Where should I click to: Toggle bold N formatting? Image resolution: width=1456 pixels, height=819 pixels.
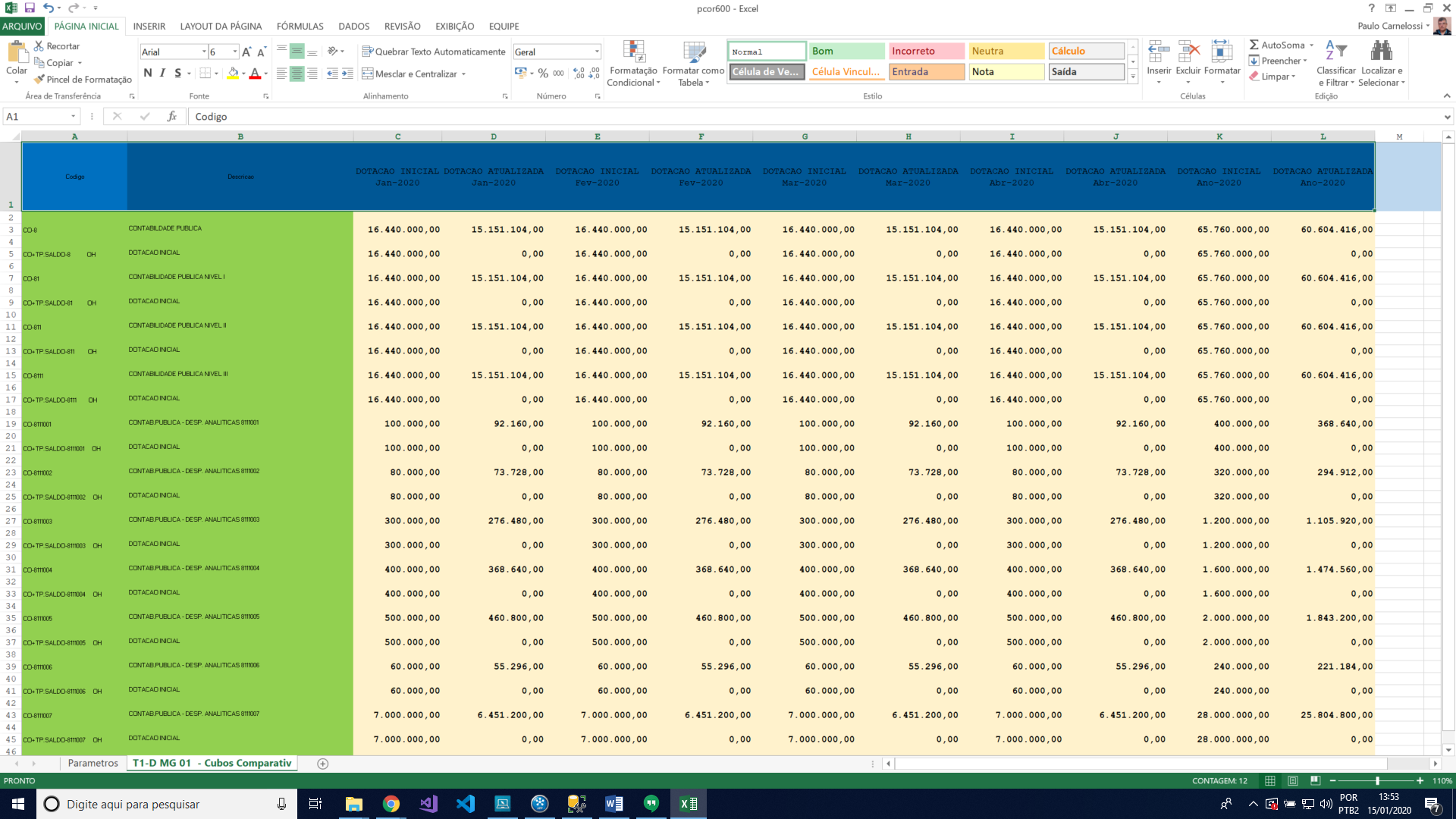coord(148,74)
